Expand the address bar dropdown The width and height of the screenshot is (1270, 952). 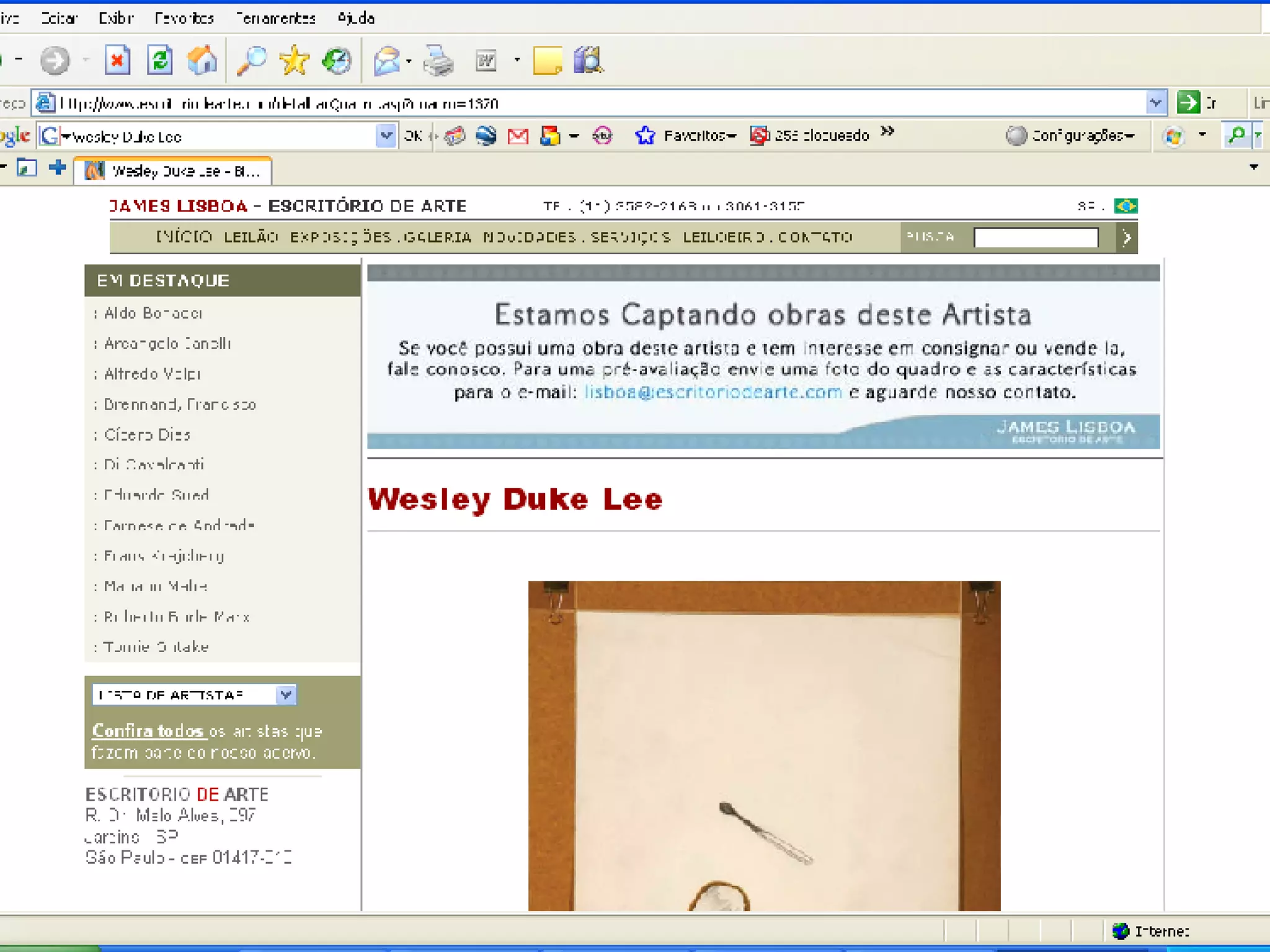pos(1155,103)
